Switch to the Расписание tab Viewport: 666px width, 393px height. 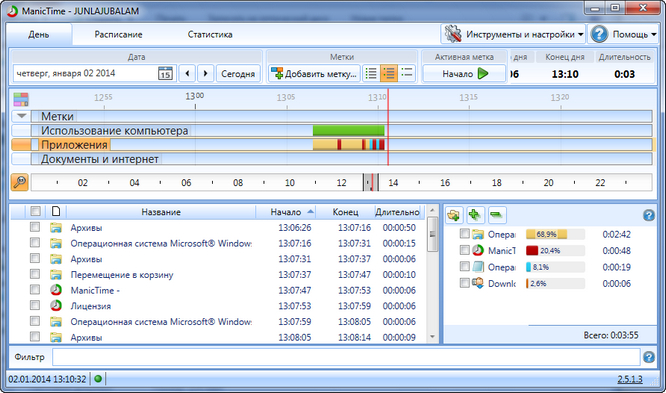[x=118, y=34]
